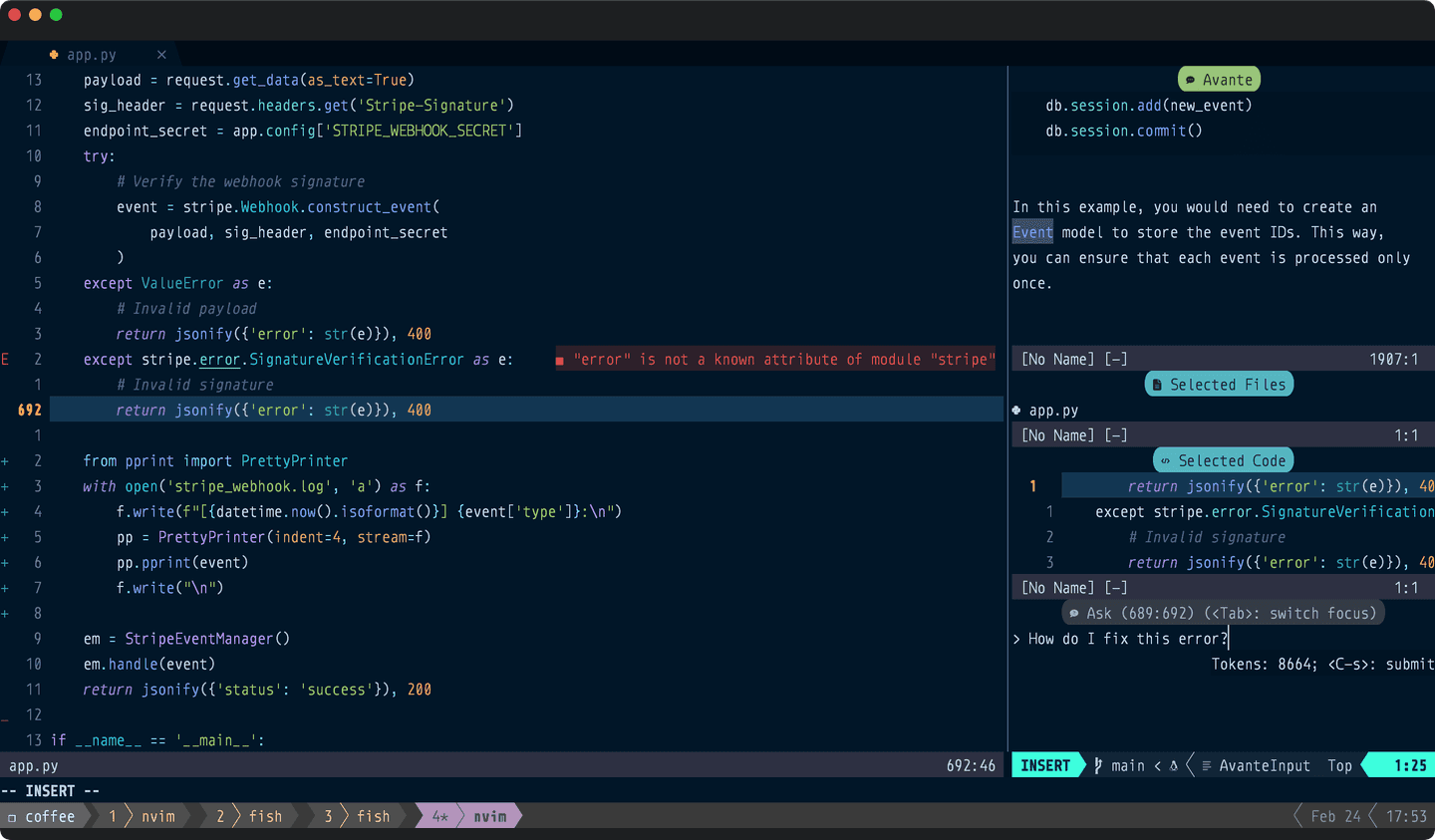Image resolution: width=1435 pixels, height=840 pixels.
Task: Click the list icon before AvanteInput in the statusline
Action: point(1208,765)
